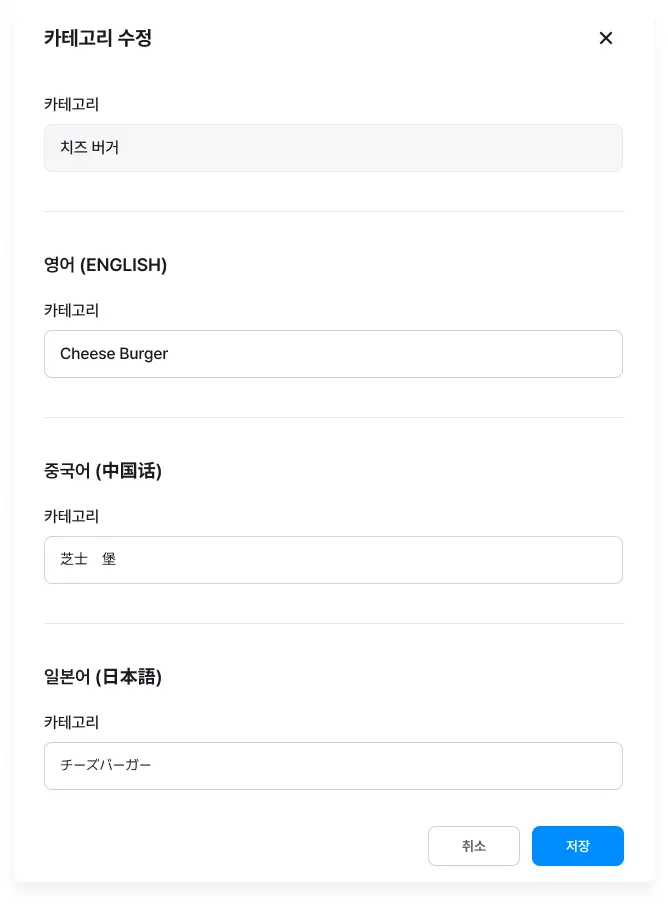Close the 카테고리 수정 dialog with X

(605, 38)
